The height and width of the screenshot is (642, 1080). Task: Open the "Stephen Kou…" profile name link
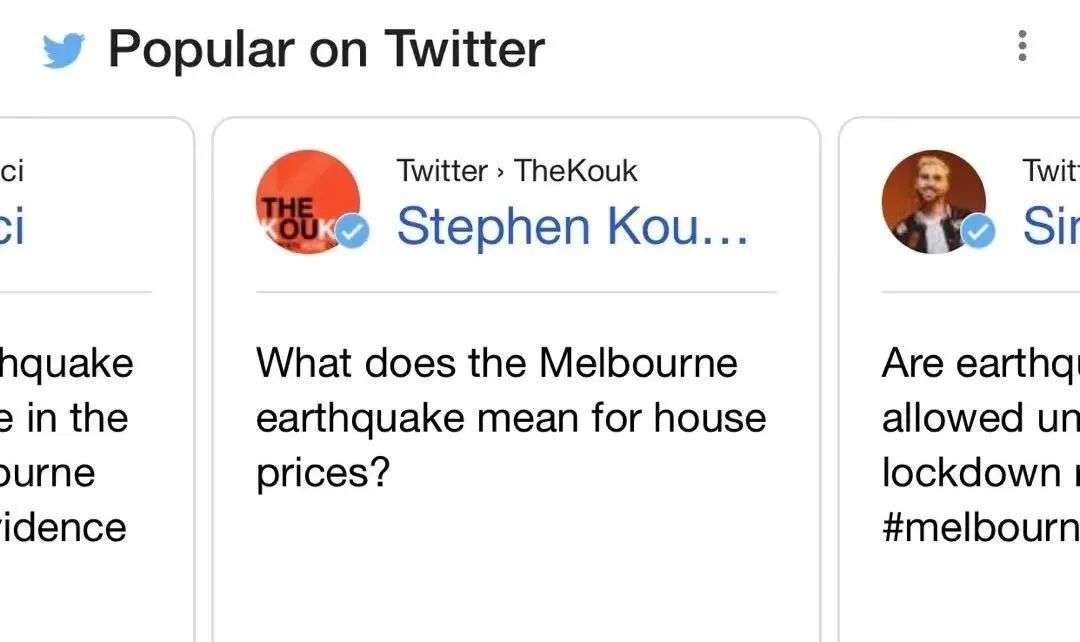571,226
